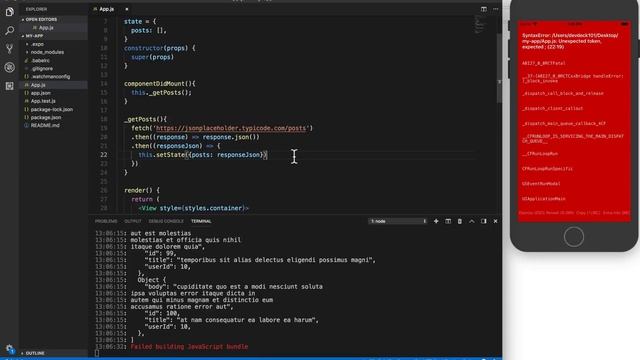This screenshot has height=360, width=640.
Task: Open the Explorer view in activity bar
Action: pyautogui.click(x=9, y=12)
